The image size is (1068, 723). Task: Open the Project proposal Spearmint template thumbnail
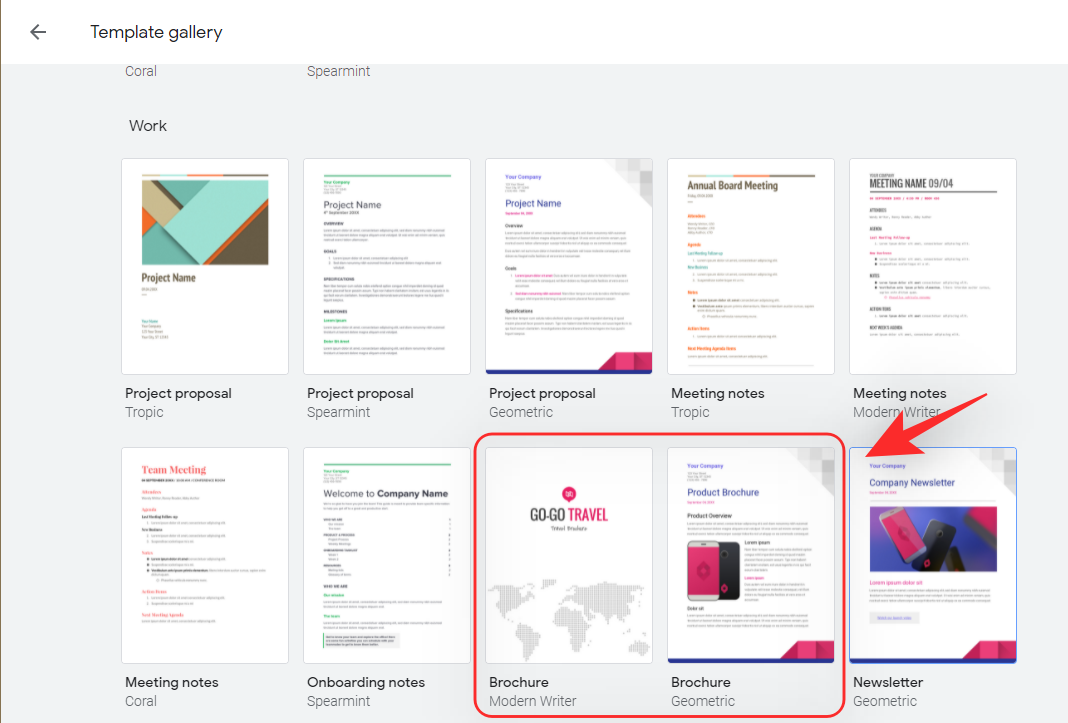point(387,266)
